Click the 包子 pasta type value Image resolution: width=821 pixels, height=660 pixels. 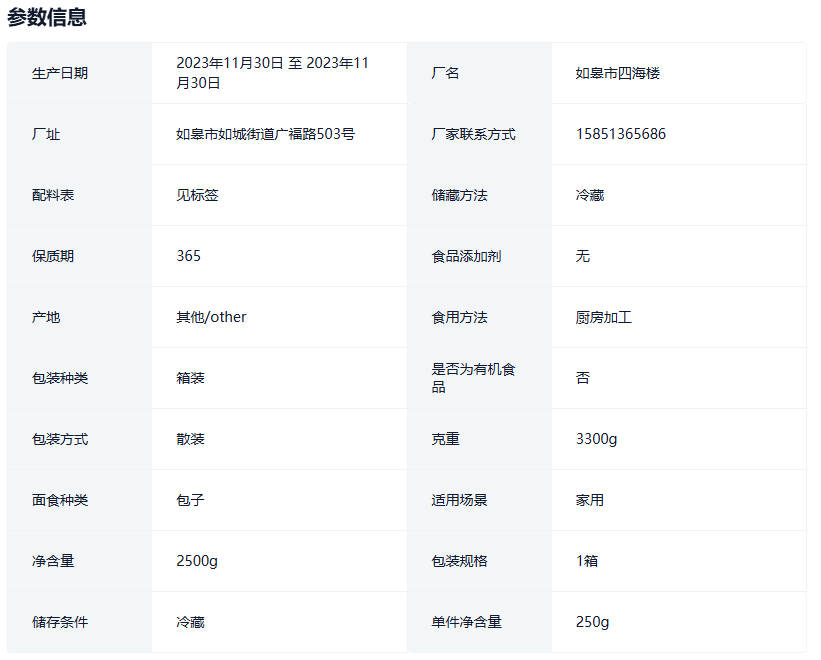pos(190,500)
